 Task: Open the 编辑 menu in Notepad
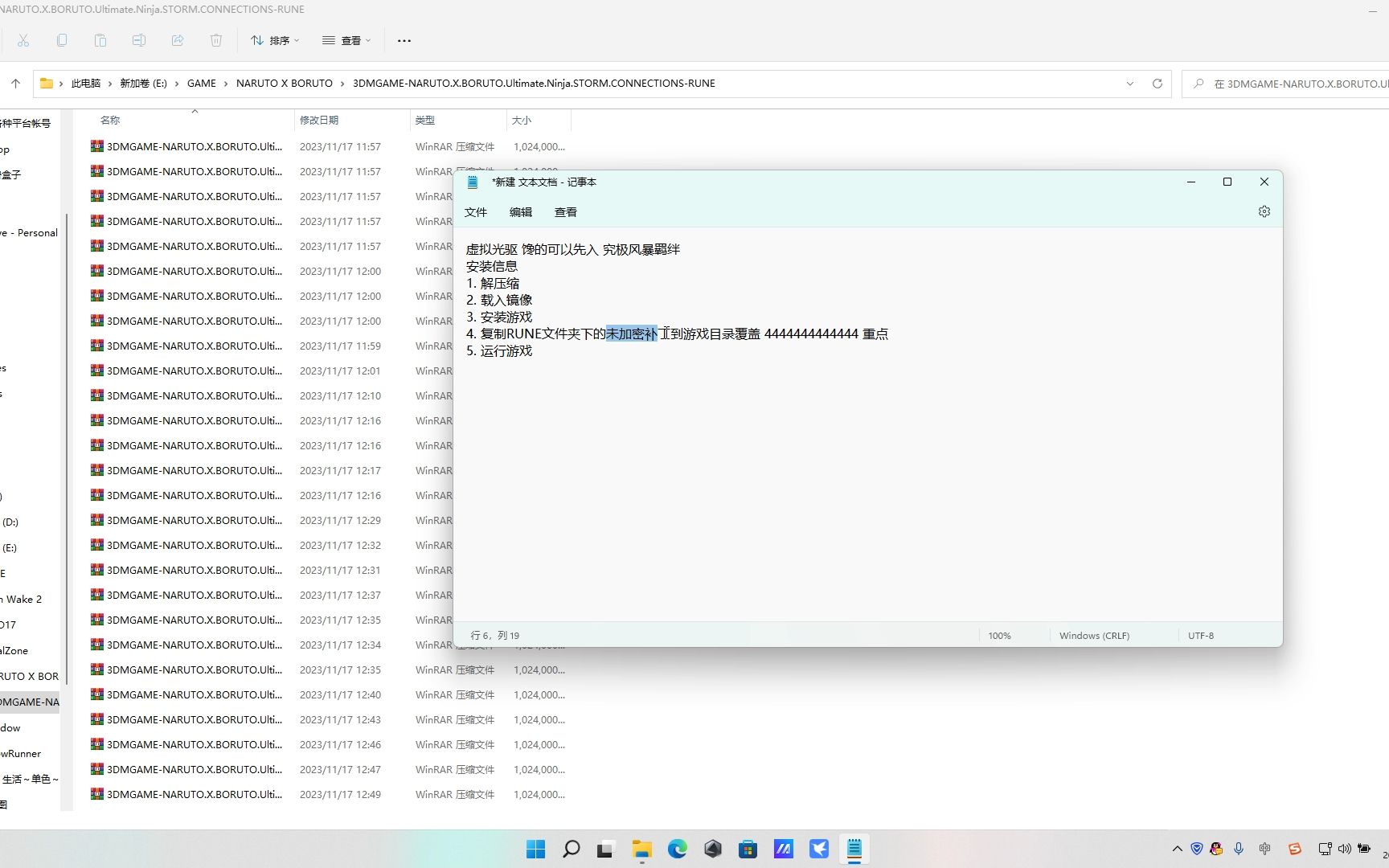(521, 212)
